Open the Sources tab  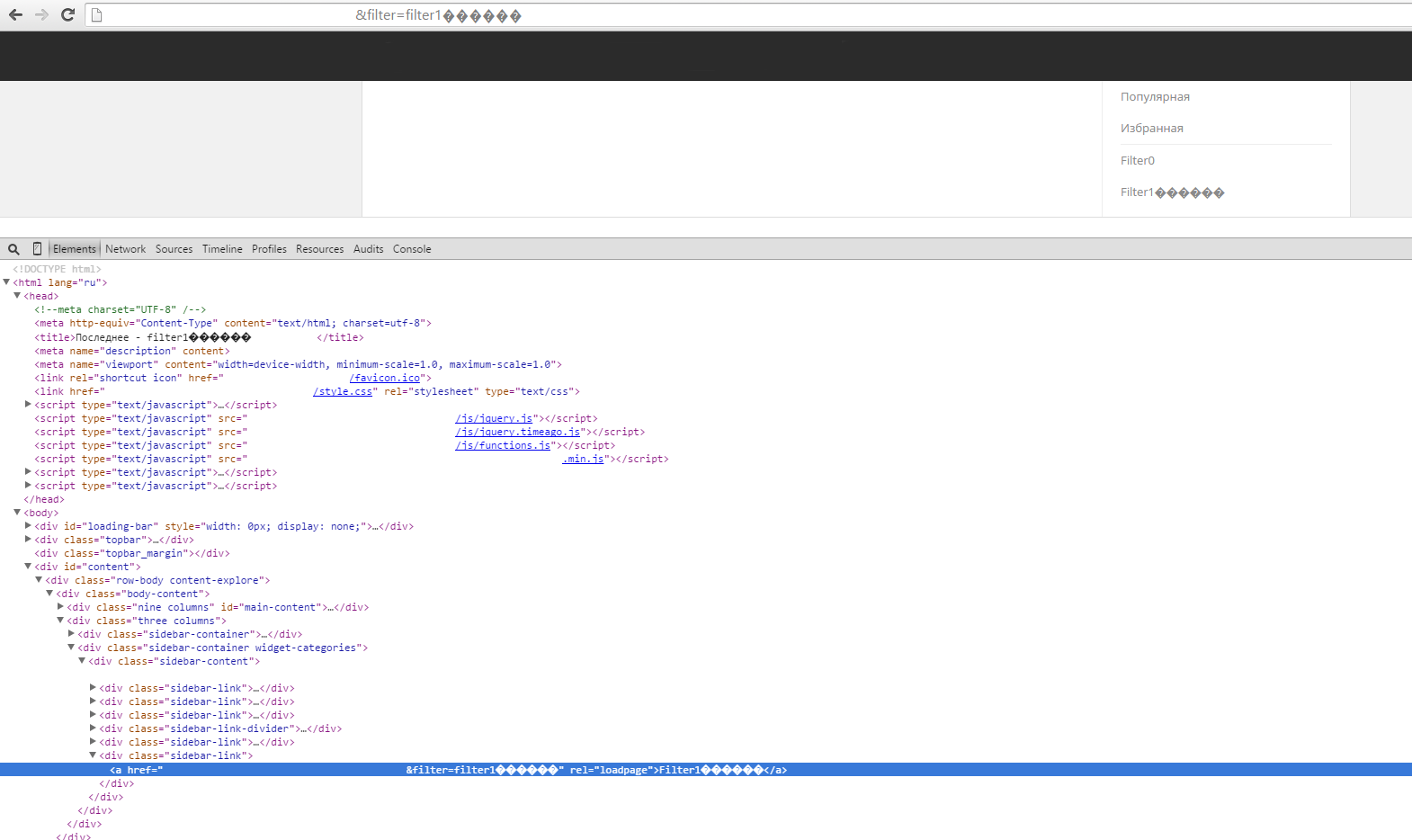(x=174, y=249)
